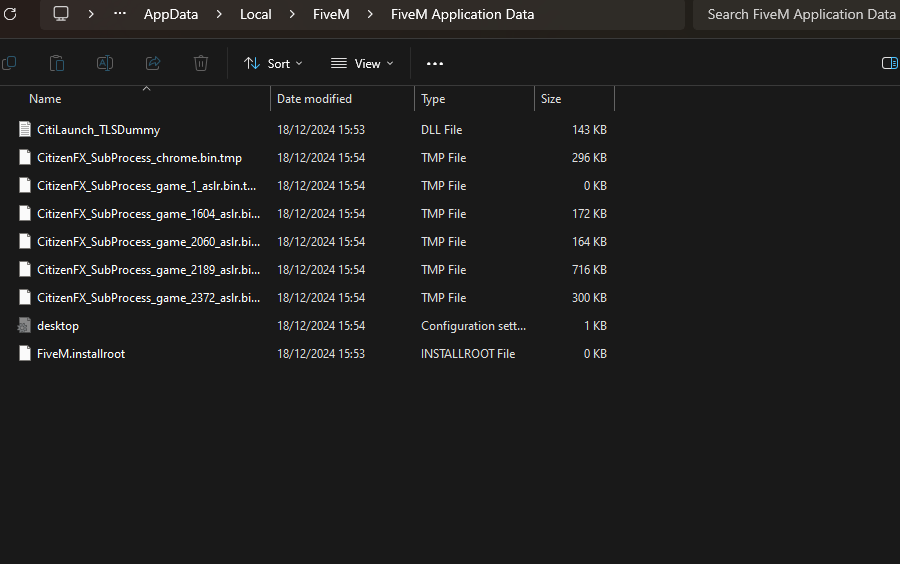Screen dimensions: 900x564
Task: Click the This PC monitor icon in breadcrumb
Action: (61, 14)
